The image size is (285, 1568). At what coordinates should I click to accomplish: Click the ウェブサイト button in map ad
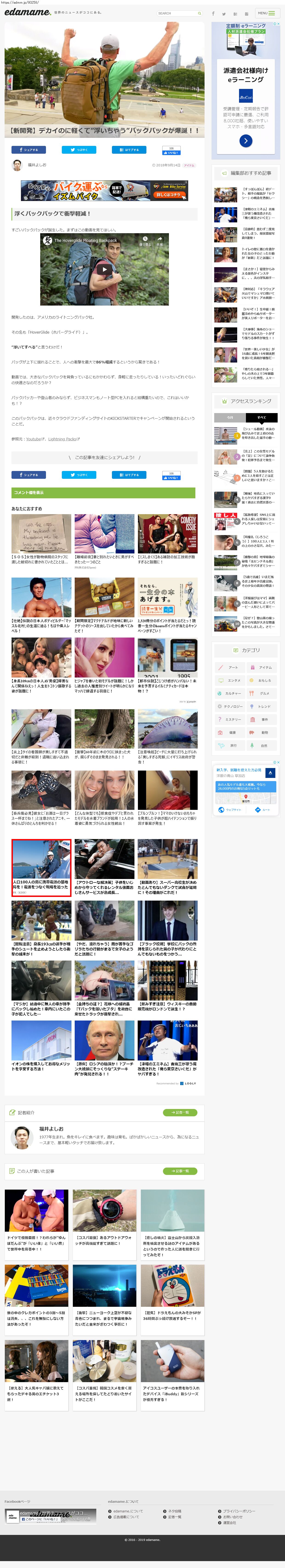click(x=230, y=810)
